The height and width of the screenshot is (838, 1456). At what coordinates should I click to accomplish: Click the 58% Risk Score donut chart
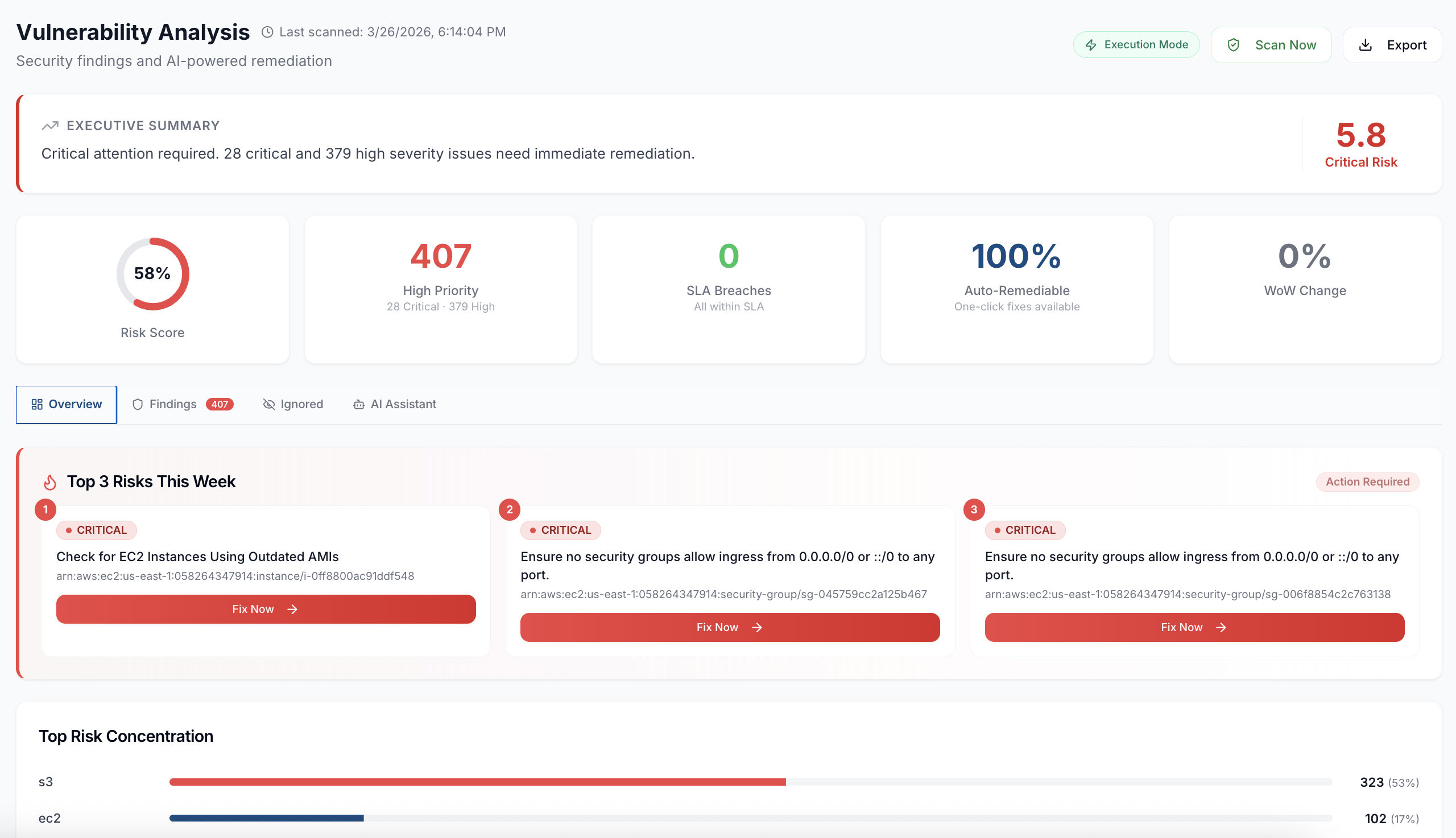[x=152, y=274]
